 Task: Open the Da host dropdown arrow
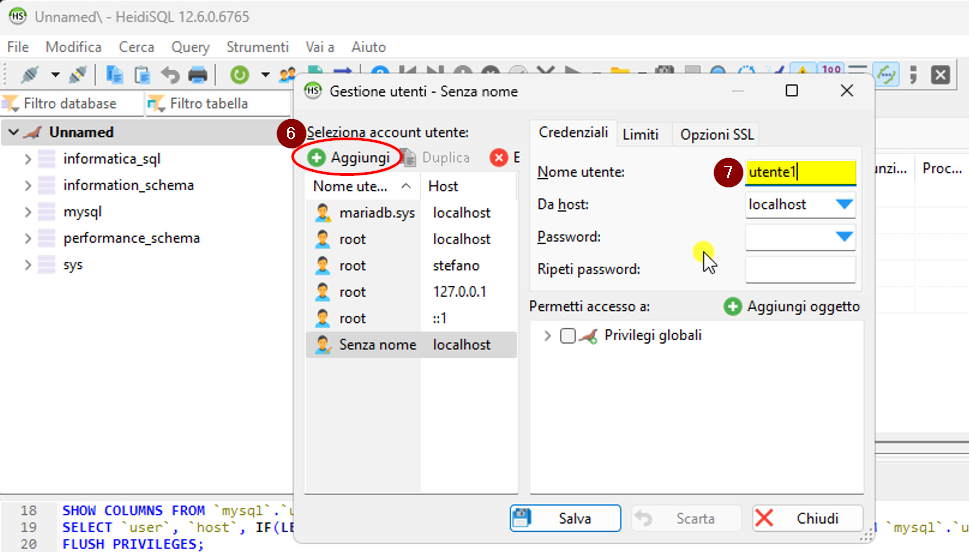pyautogui.click(x=844, y=205)
